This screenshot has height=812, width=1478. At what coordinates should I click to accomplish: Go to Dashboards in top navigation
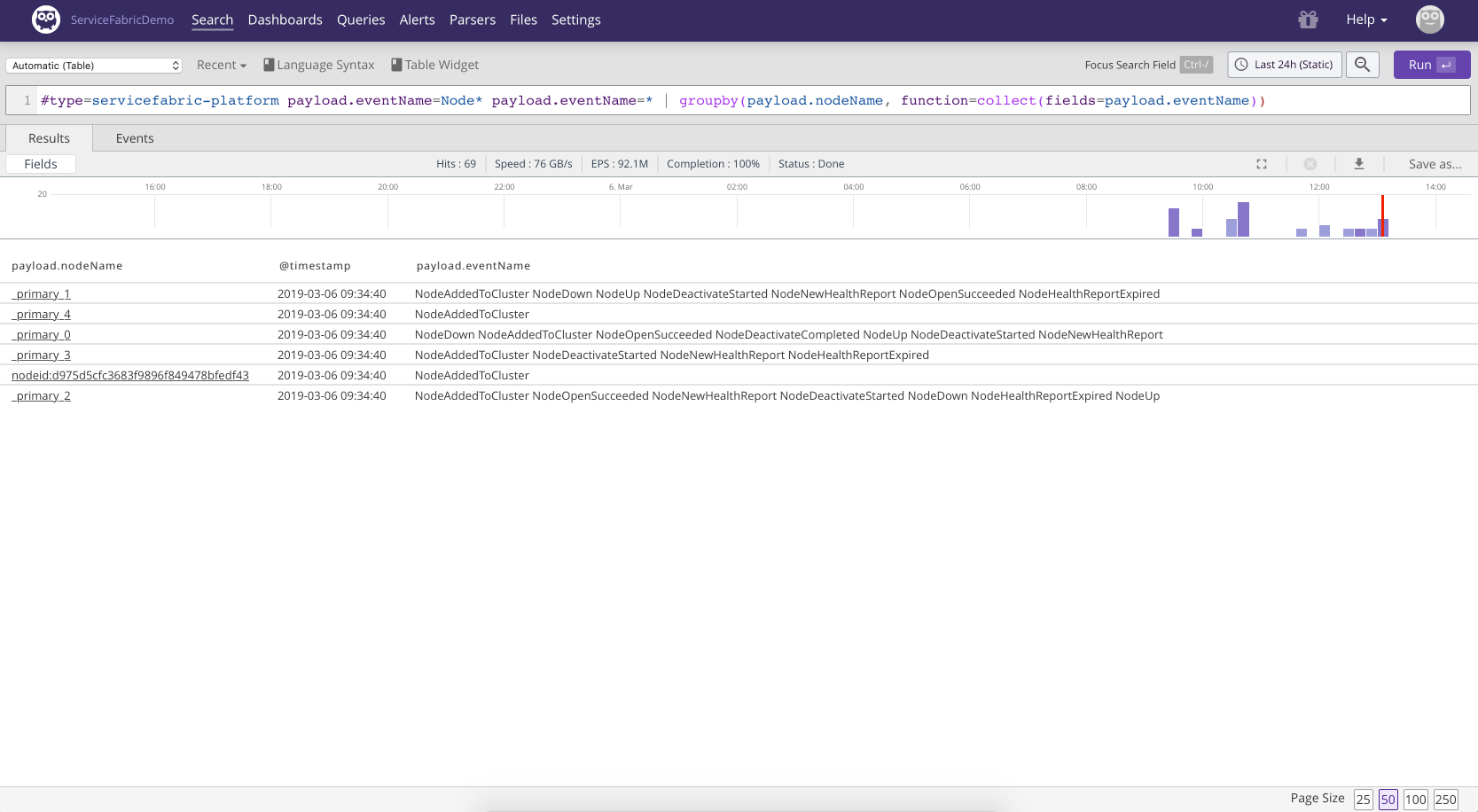(x=285, y=20)
